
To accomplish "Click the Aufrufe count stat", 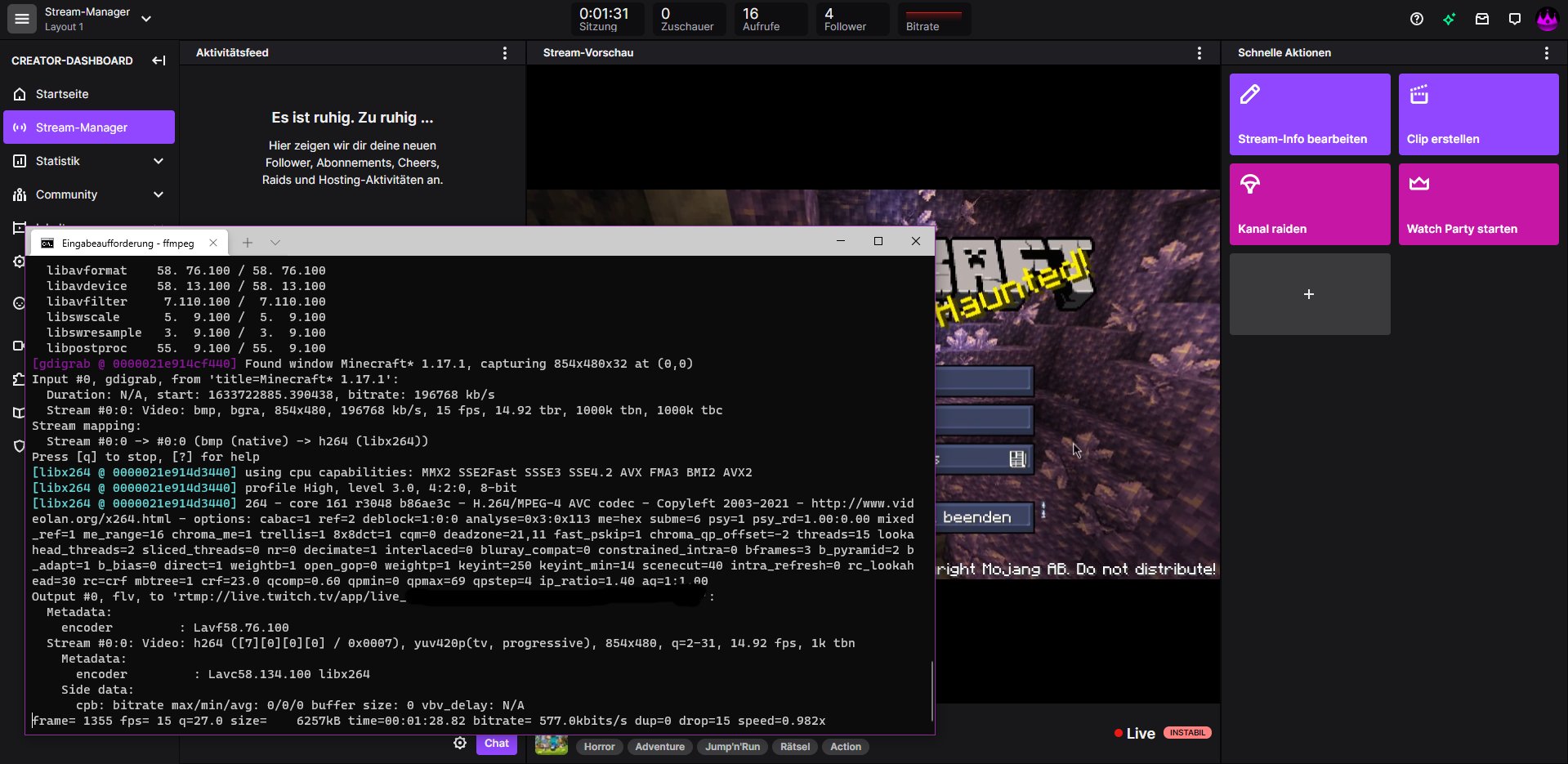I will [x=771, y=19].
